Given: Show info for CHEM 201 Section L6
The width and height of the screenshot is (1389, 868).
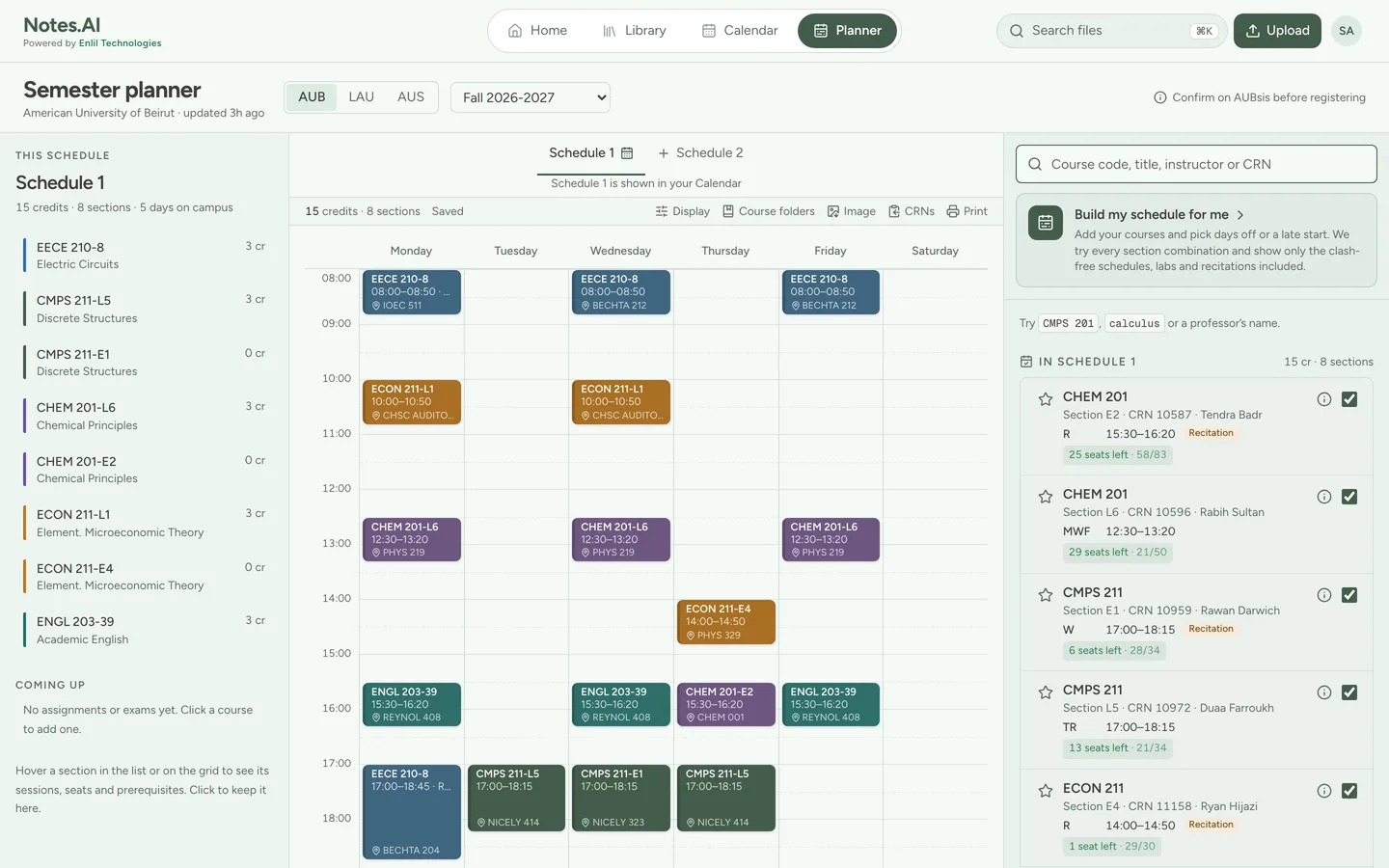Looking at the screenshot, I should tap(1324, 497).
